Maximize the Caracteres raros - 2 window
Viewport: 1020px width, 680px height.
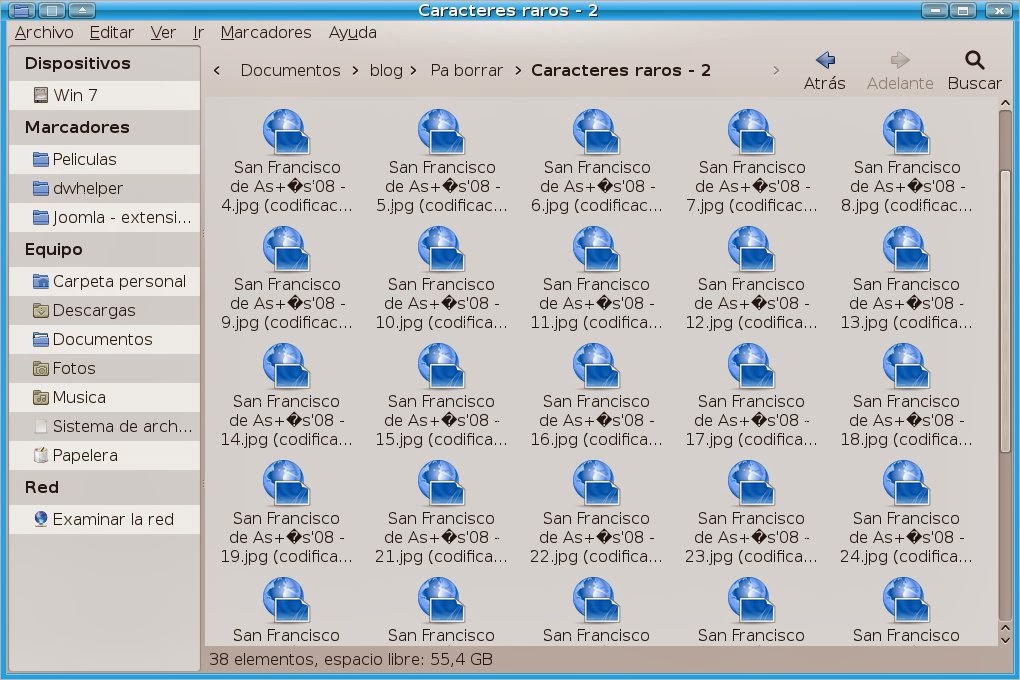(963, 10)
